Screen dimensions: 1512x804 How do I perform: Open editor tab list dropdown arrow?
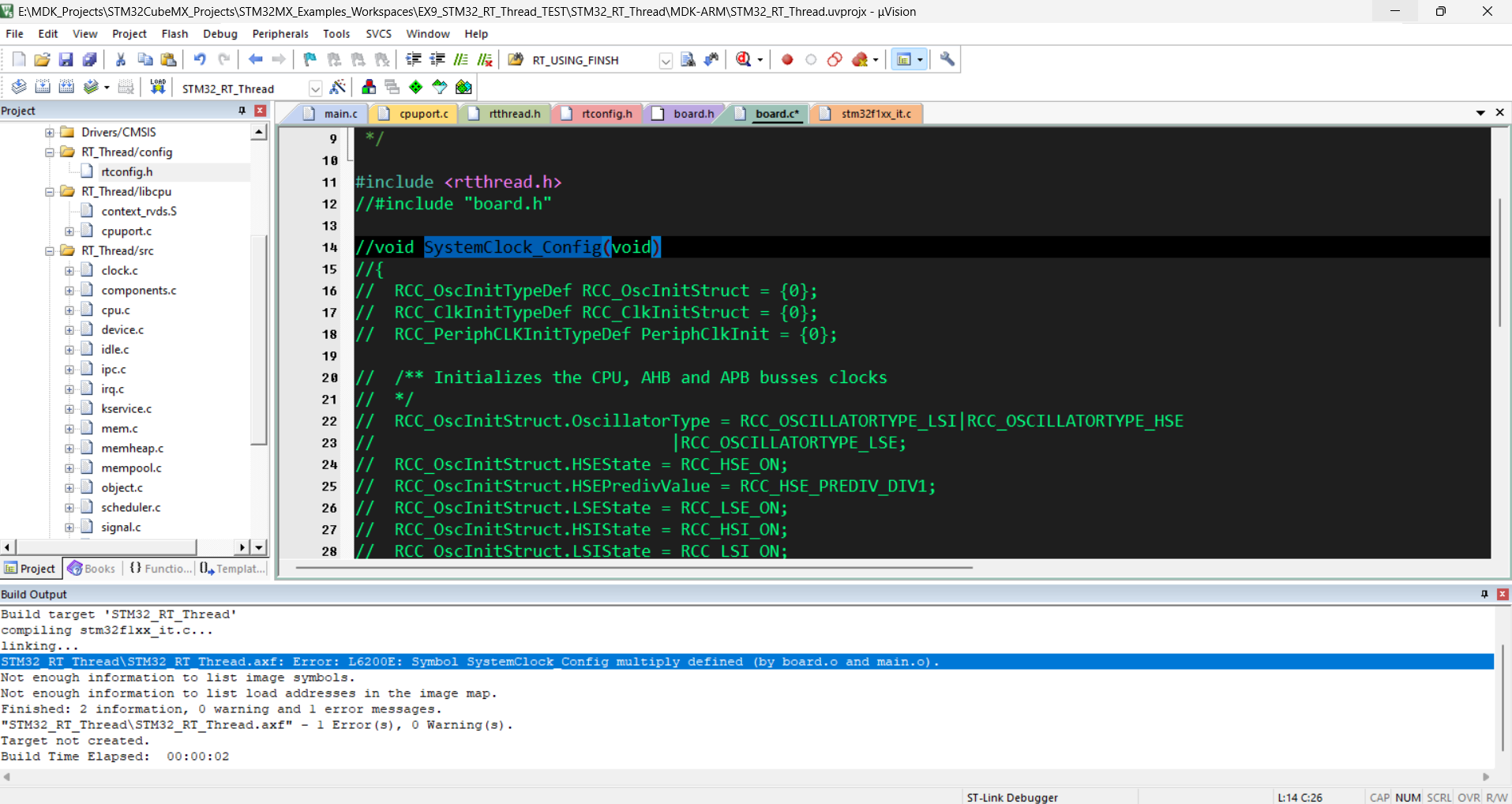click(x=1480, y=113)
